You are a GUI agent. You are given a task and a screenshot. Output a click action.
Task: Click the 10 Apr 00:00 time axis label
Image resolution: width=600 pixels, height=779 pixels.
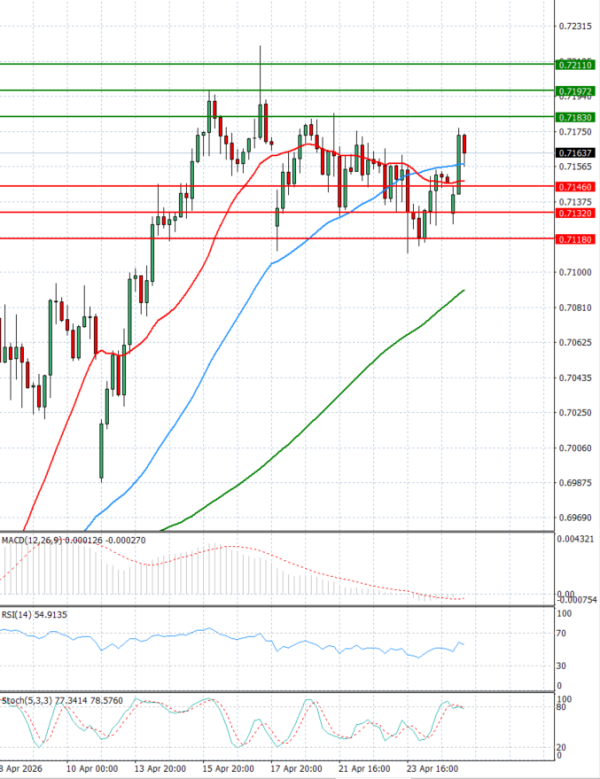coord(94,769)
